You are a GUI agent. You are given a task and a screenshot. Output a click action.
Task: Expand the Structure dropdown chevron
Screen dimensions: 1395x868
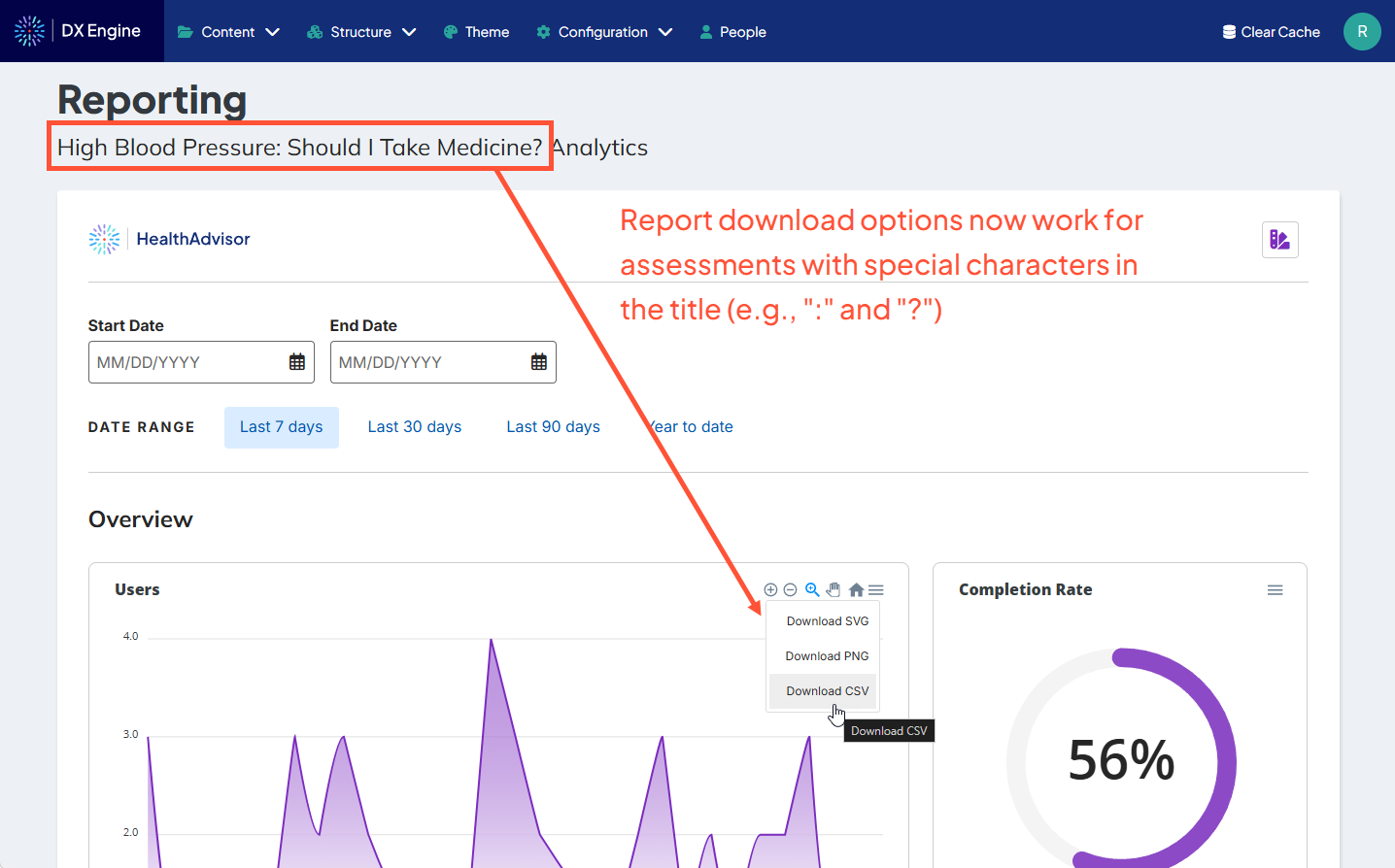409,32
